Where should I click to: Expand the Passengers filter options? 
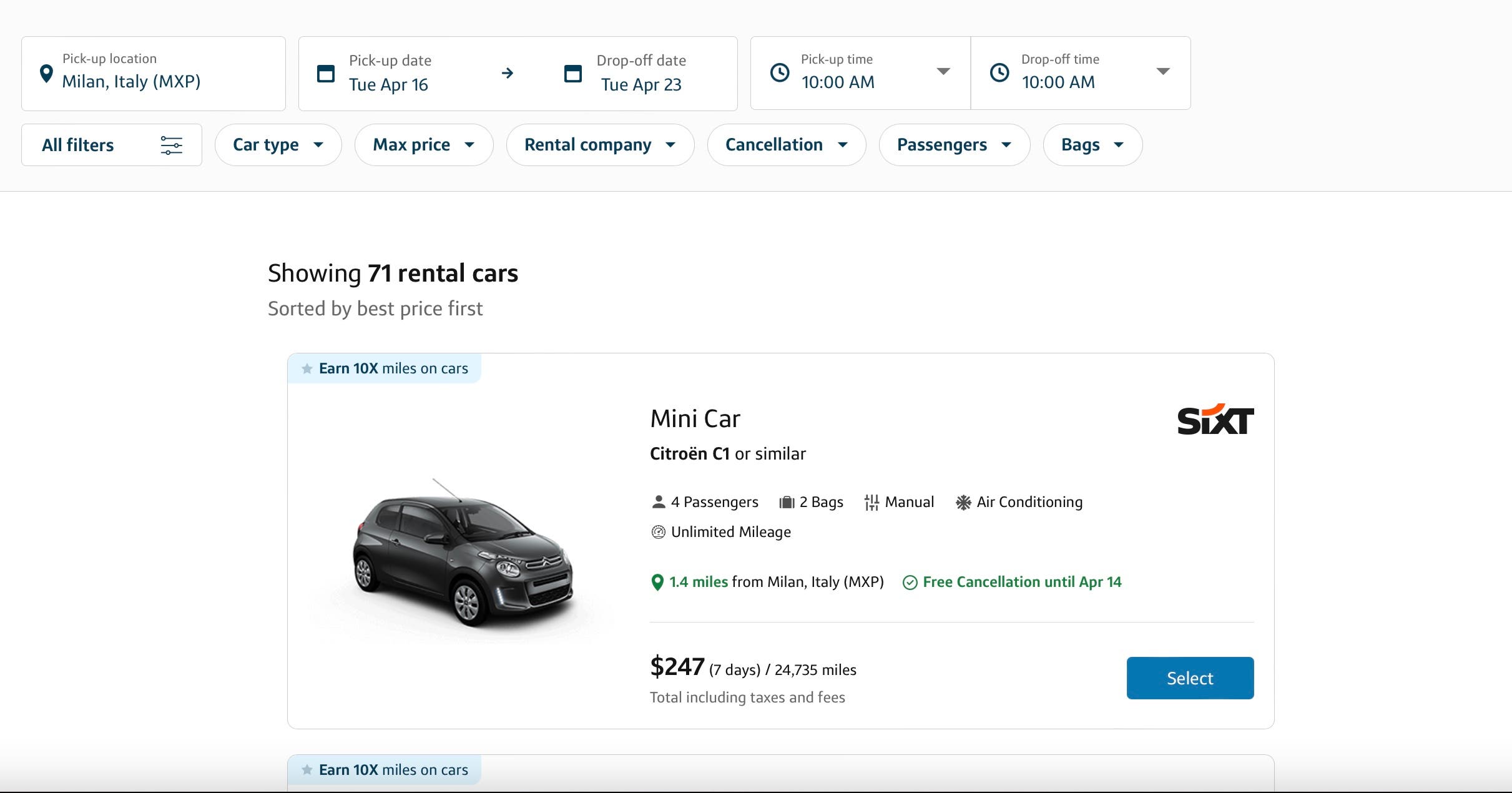(951, 145)
